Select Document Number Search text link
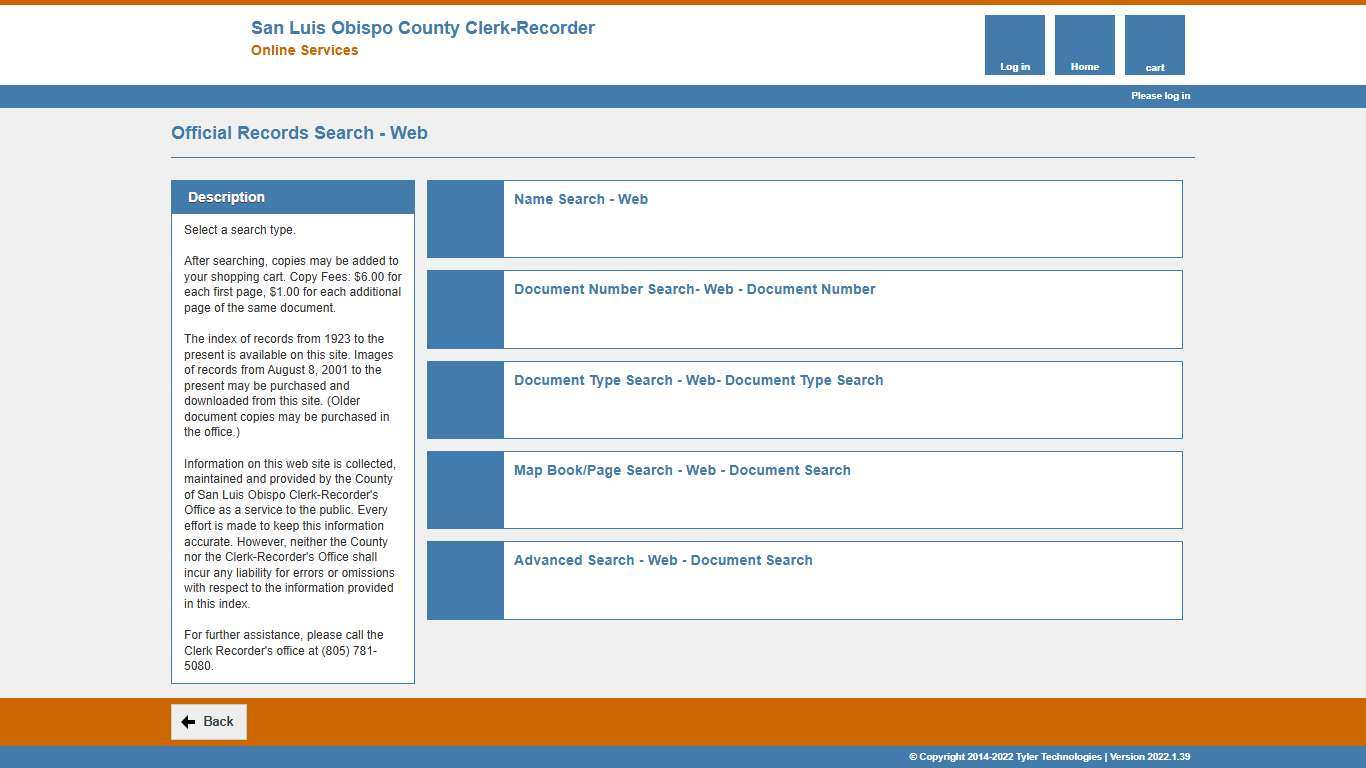Viewport: 1366px width, 768px height. (x=694, y=289)
